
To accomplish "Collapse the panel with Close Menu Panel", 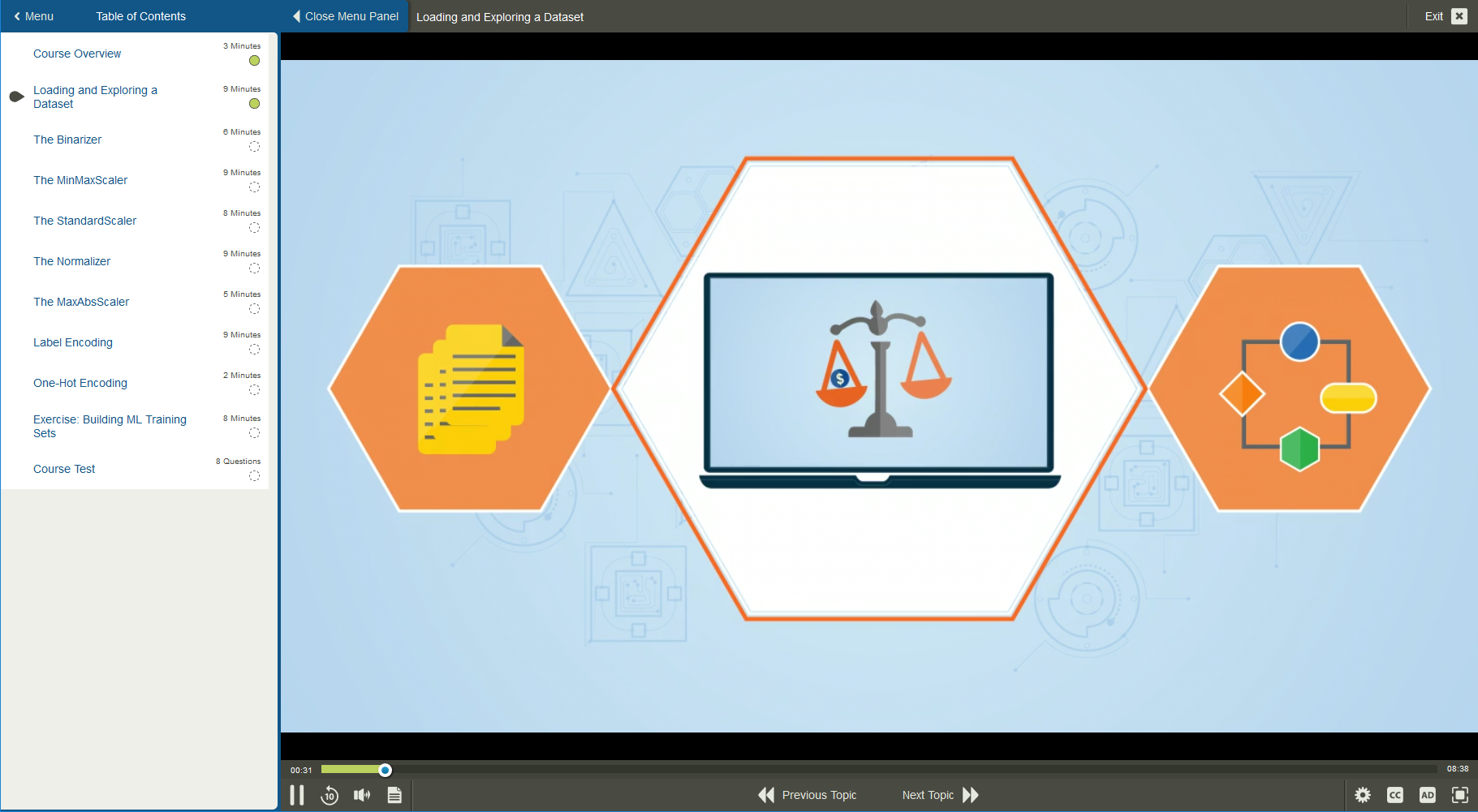I will click(x=346, y=16).
